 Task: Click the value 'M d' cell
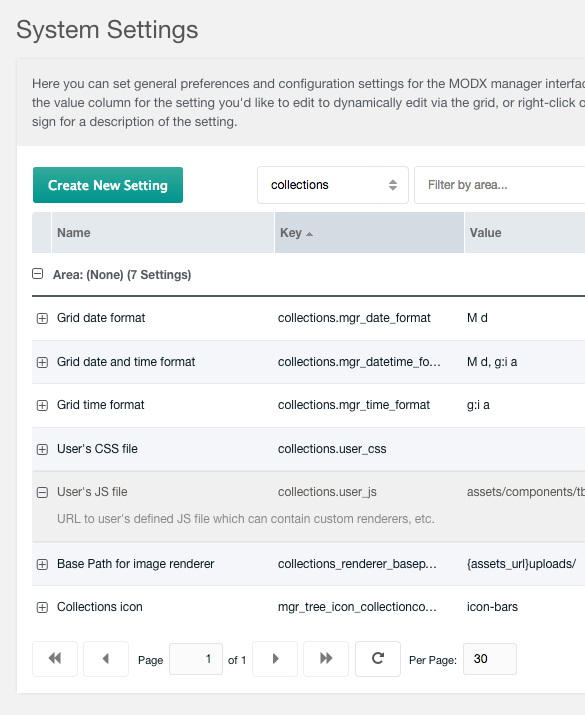pos(477,318)
